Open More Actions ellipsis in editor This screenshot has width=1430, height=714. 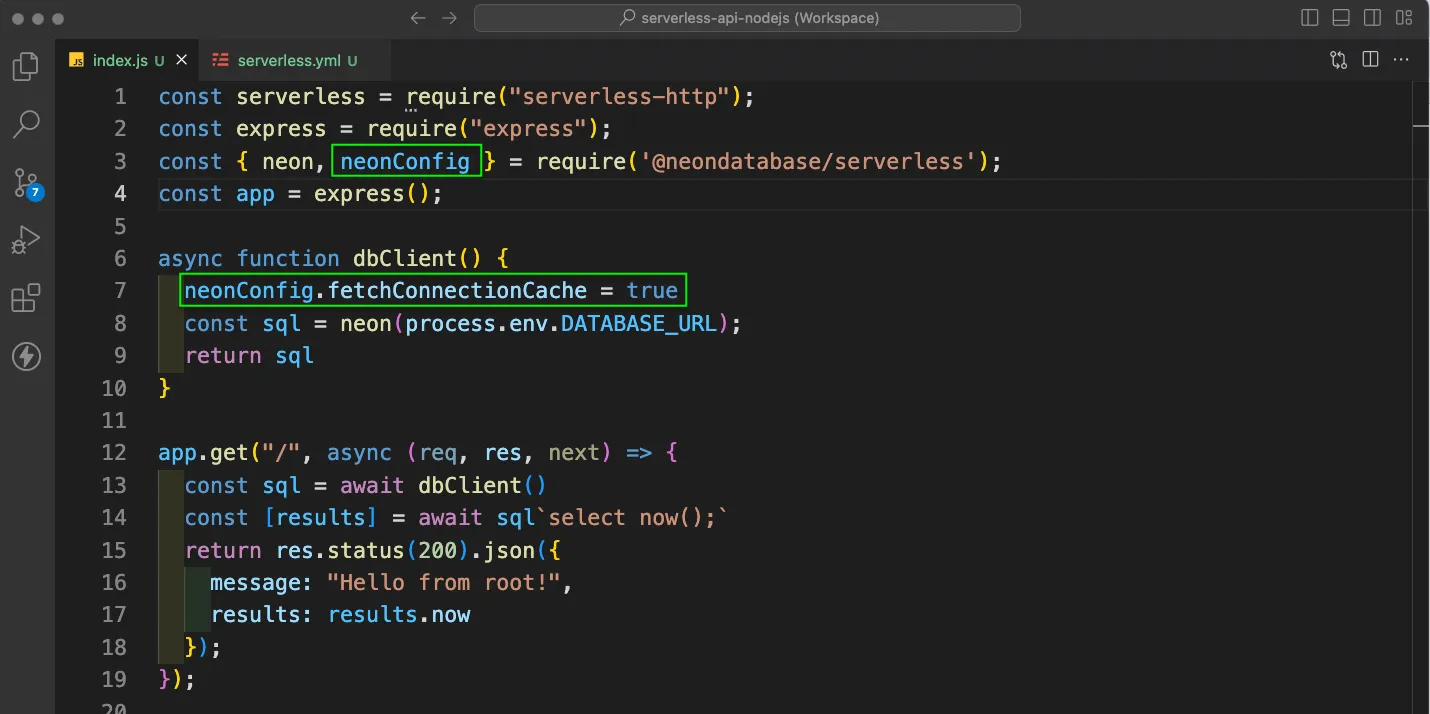(1403, 60)
